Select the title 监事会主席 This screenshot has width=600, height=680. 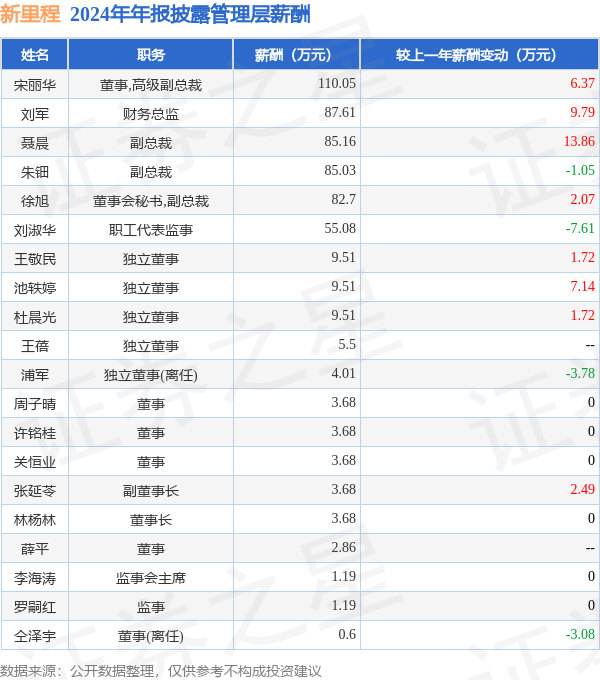(x=151, y=579)
